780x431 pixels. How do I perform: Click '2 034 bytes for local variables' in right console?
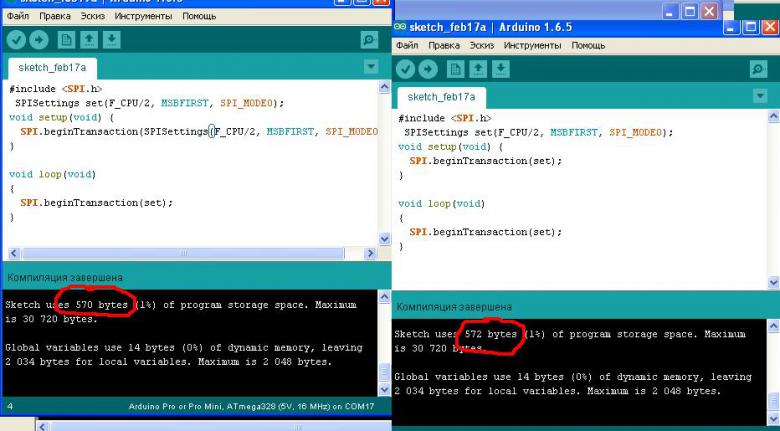tap(488, 391)
